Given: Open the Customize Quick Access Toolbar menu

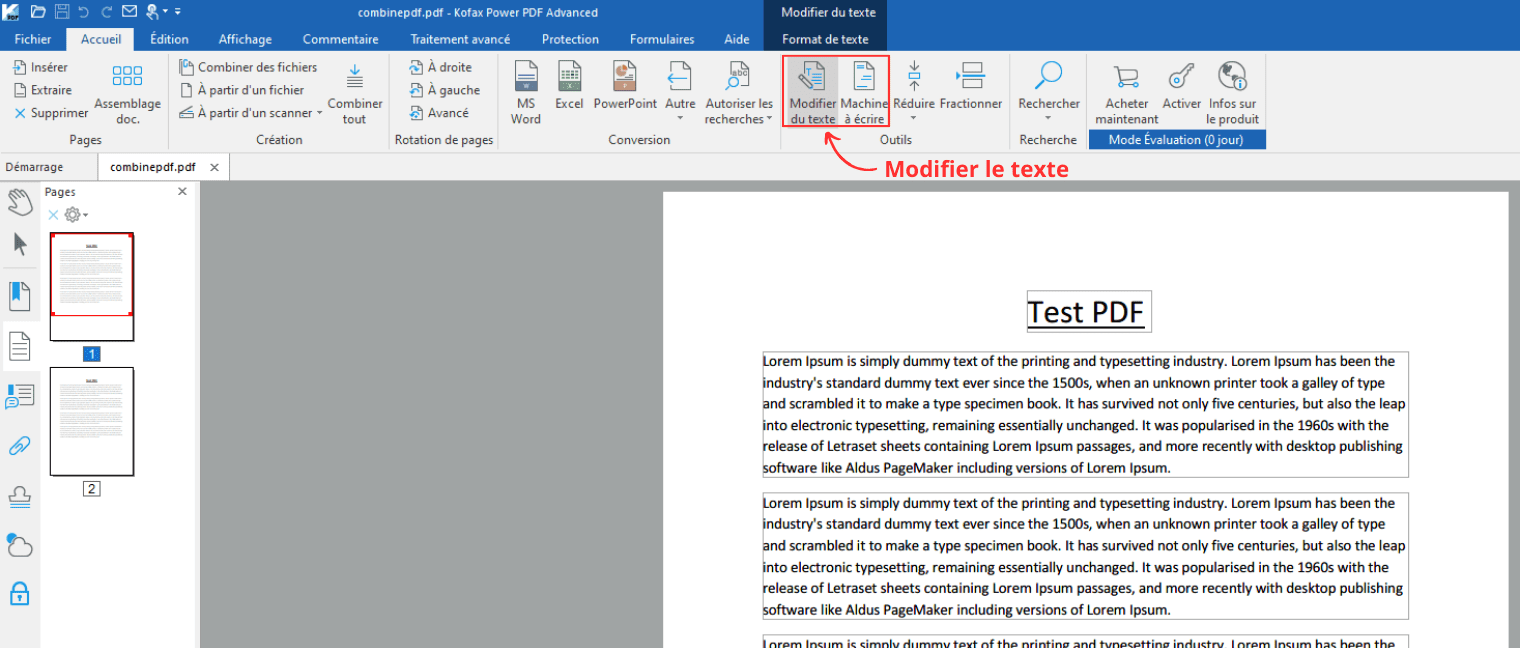Looking at the screenshot, I should pyautogui.click(x=178, y=12).
